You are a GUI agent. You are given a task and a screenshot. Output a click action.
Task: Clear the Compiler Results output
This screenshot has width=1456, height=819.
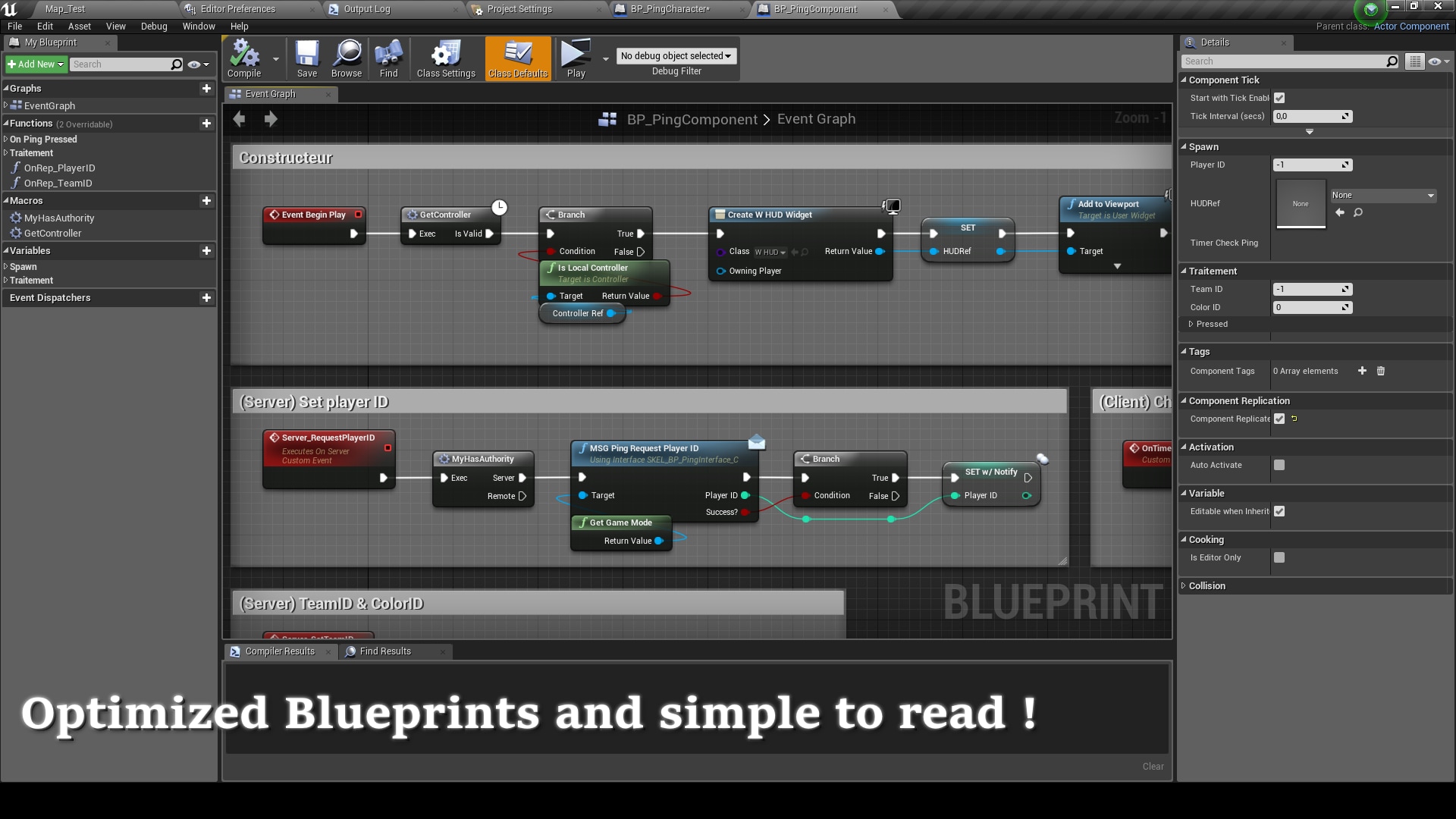click(1153, 766)
